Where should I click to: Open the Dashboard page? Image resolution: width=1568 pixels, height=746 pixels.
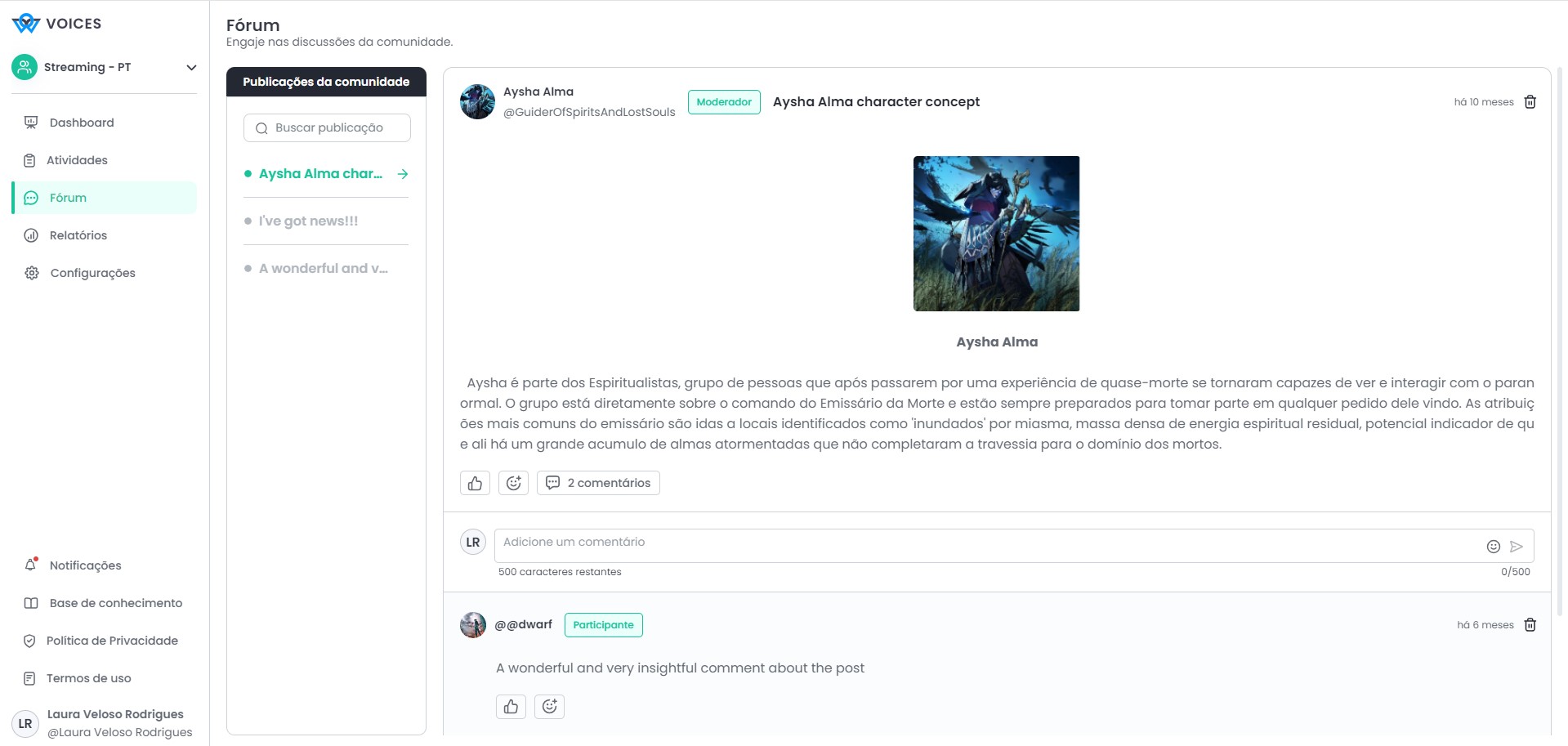tap(82, 123)
